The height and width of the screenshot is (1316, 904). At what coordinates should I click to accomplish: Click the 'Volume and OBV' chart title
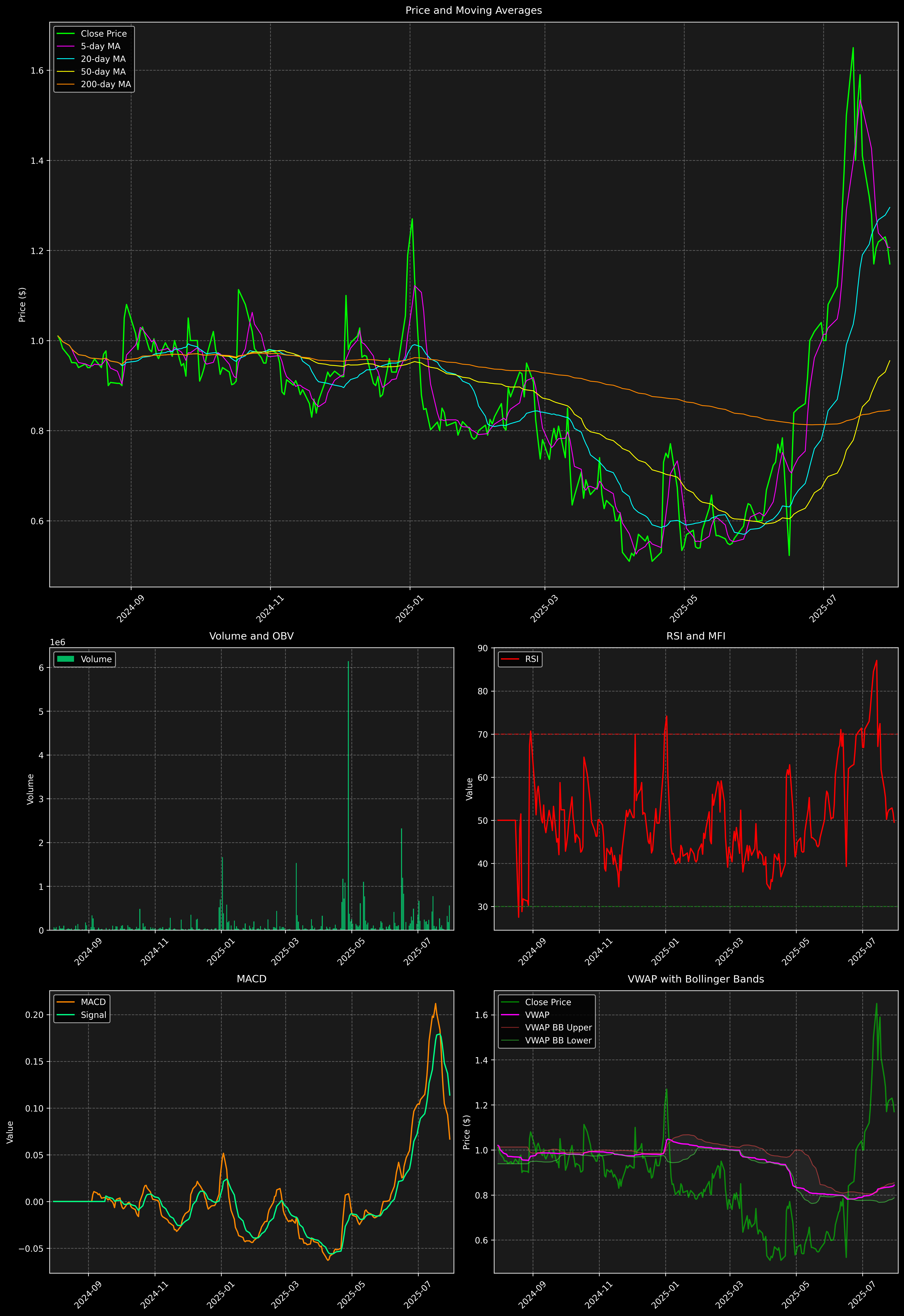252,636
